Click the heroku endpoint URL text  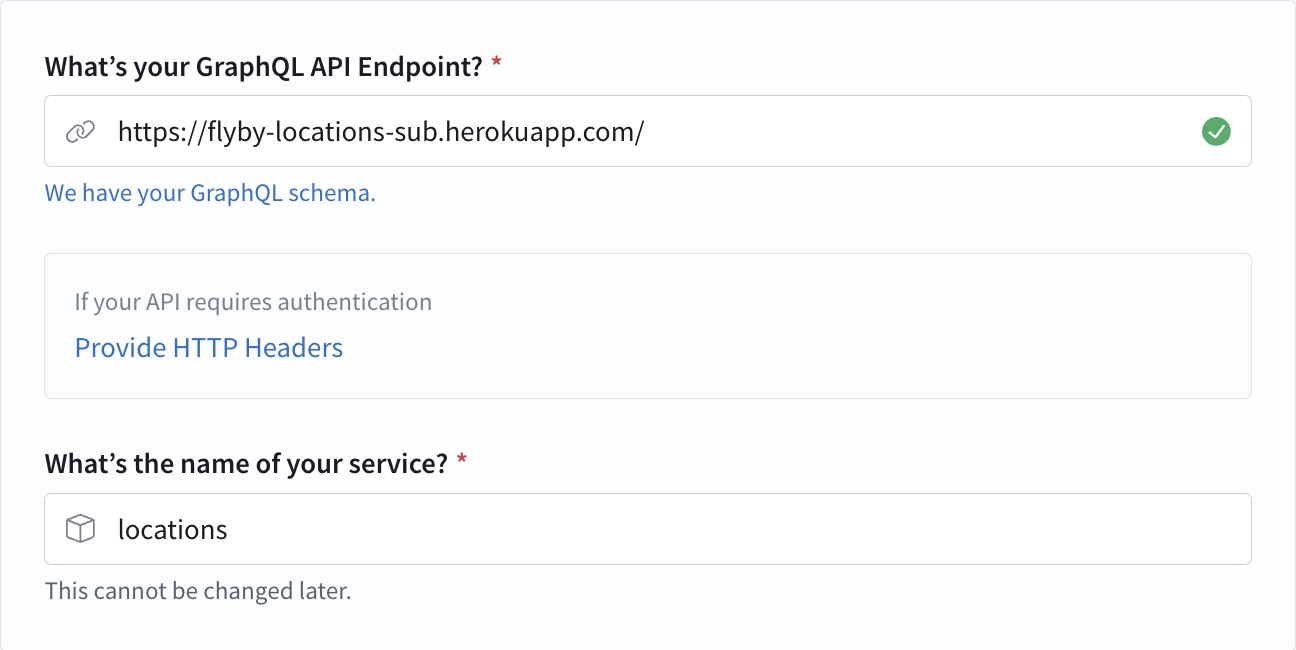click(380, 131)
